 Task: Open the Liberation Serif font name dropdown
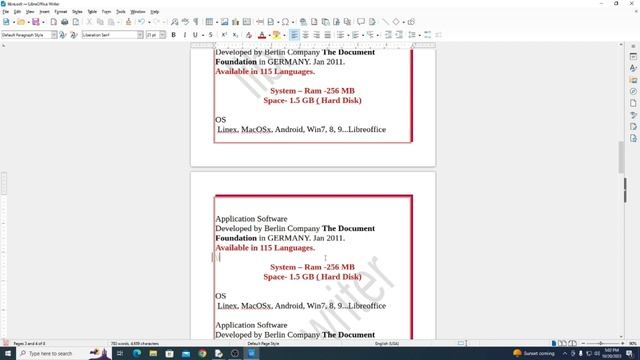[140, 35]
